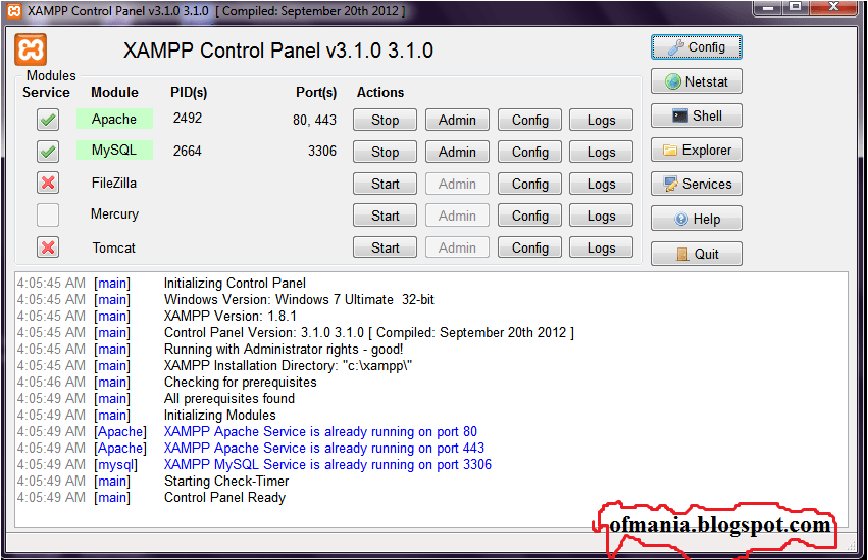Screen dimensions: 868x560
Task: Open Help button with question icon
Action: click(x=696, y=219)
